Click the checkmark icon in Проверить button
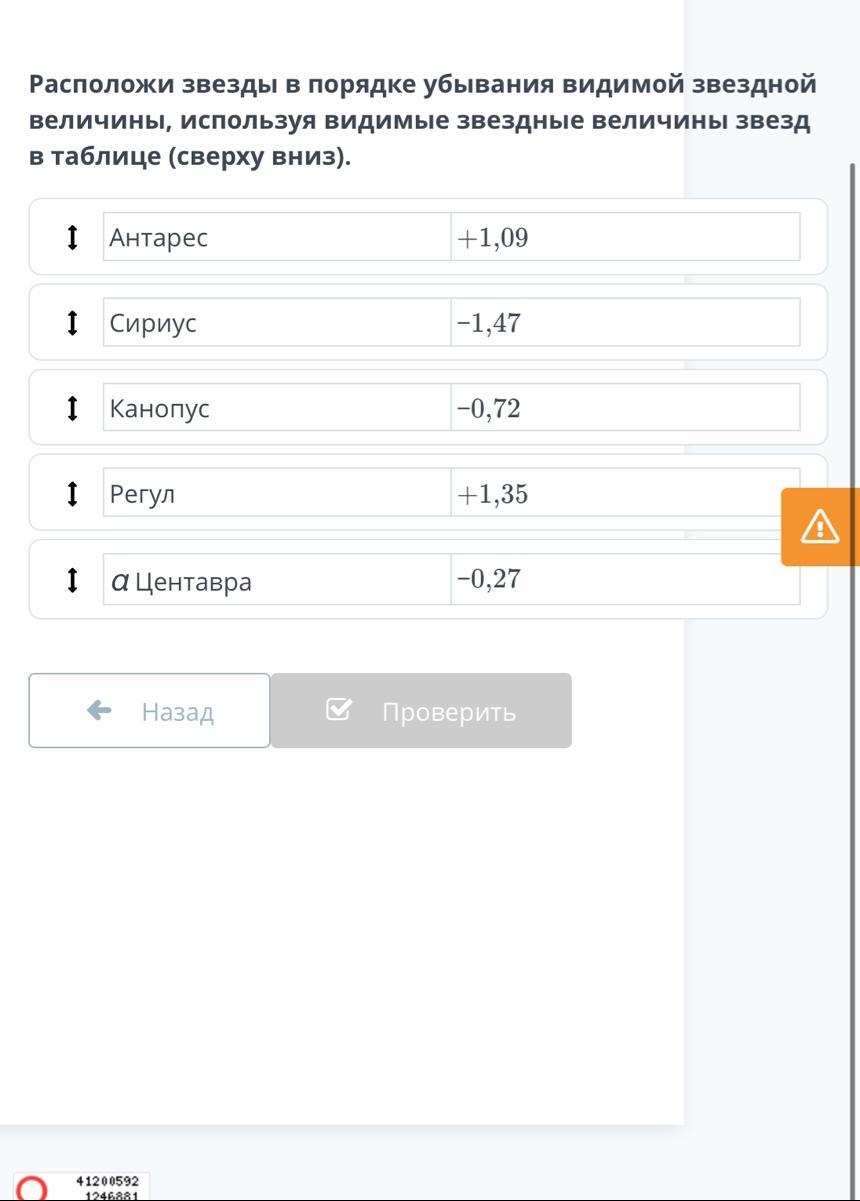The height and width of the screenshot is (1201, 860). (x=339, y=710)
